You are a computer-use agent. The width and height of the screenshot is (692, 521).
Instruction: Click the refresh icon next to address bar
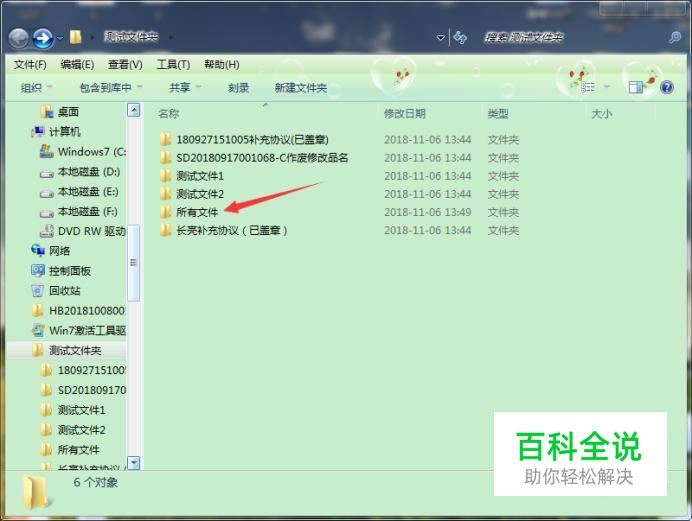click(x=460, y=37)
